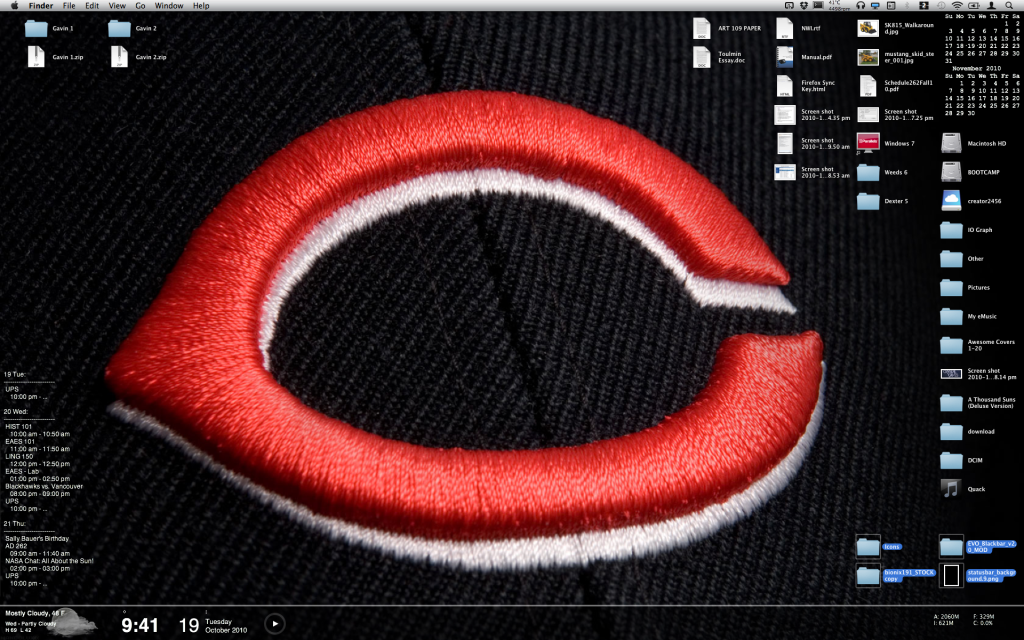
Task: Open the Apple menu
Action: click(x=14, y=5)
